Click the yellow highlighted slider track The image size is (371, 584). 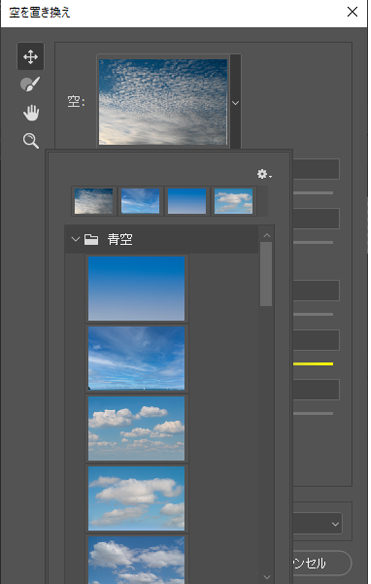[x=313, y=364]
